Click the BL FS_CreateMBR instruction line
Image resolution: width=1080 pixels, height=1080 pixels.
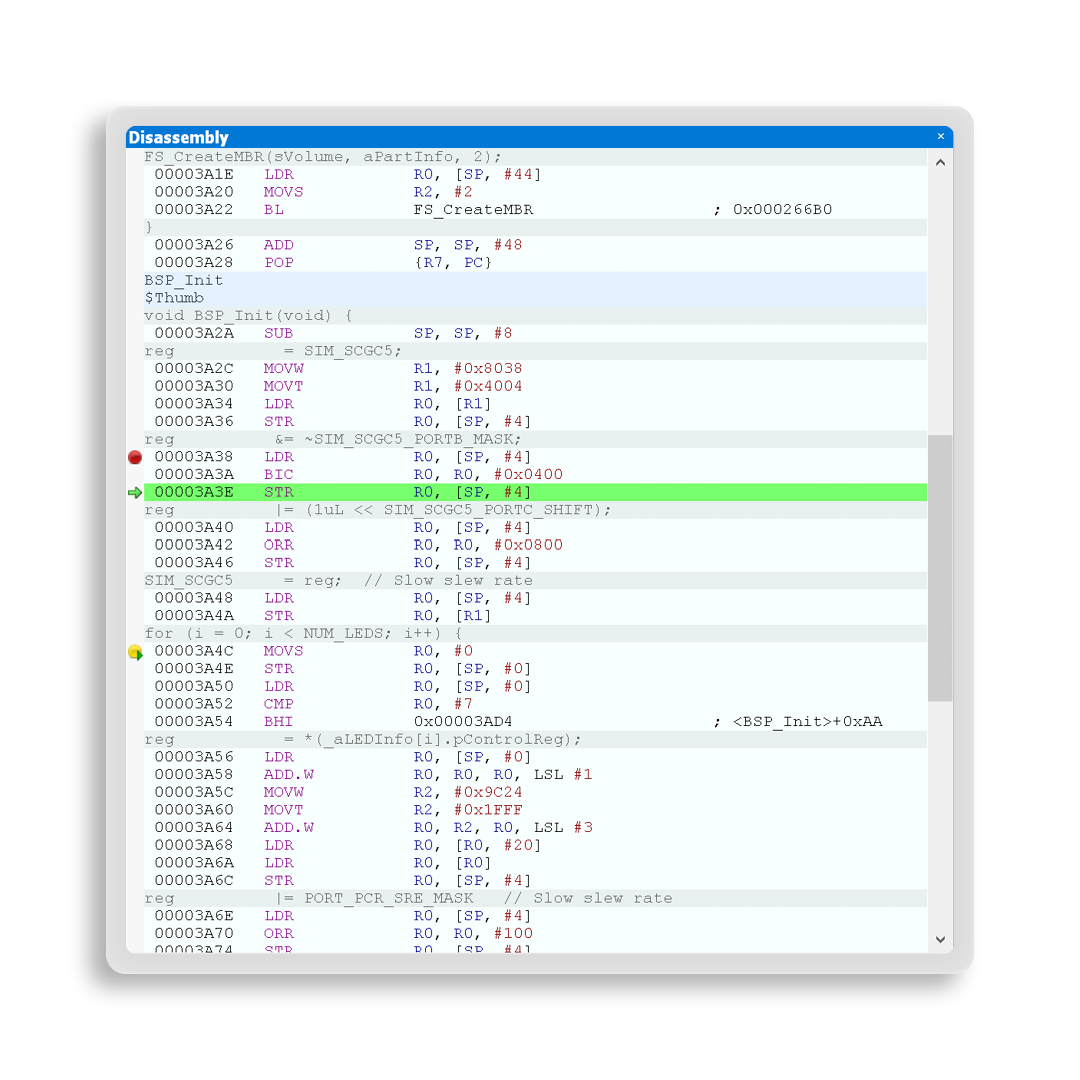[400, 210]
